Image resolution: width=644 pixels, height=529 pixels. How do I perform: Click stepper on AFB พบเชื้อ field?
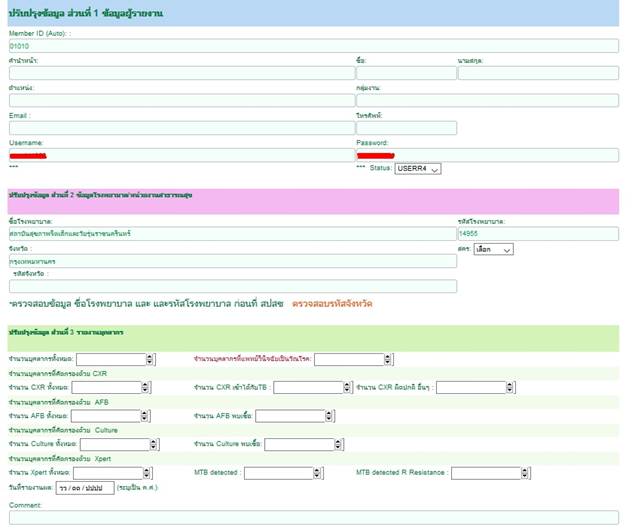tap(330, 416)
